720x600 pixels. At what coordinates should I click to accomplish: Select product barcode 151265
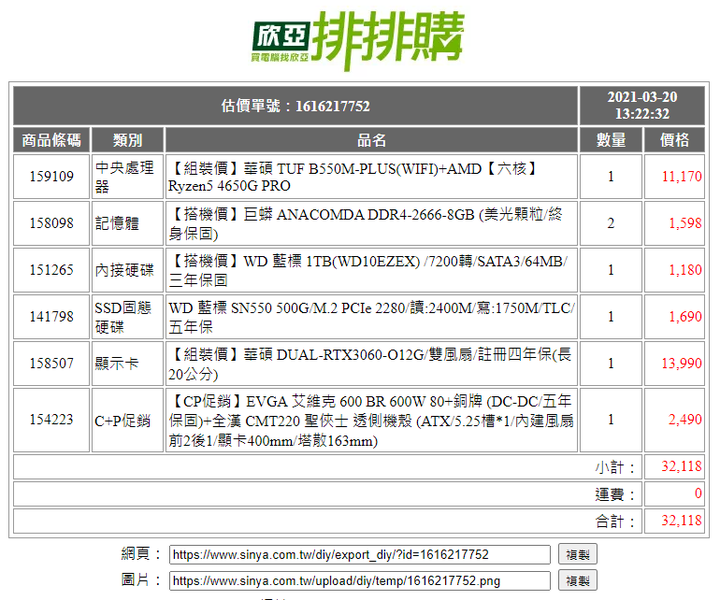[x=51, y=270]
